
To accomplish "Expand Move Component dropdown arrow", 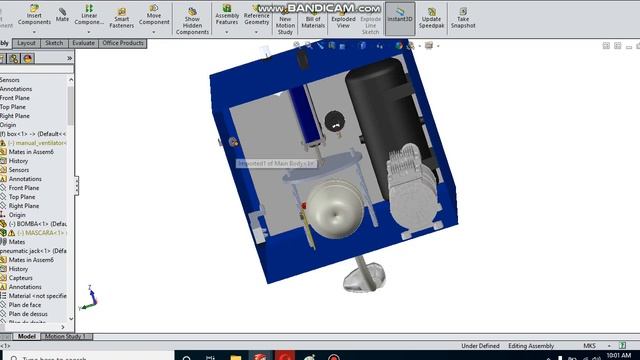I will coord(154,32).
